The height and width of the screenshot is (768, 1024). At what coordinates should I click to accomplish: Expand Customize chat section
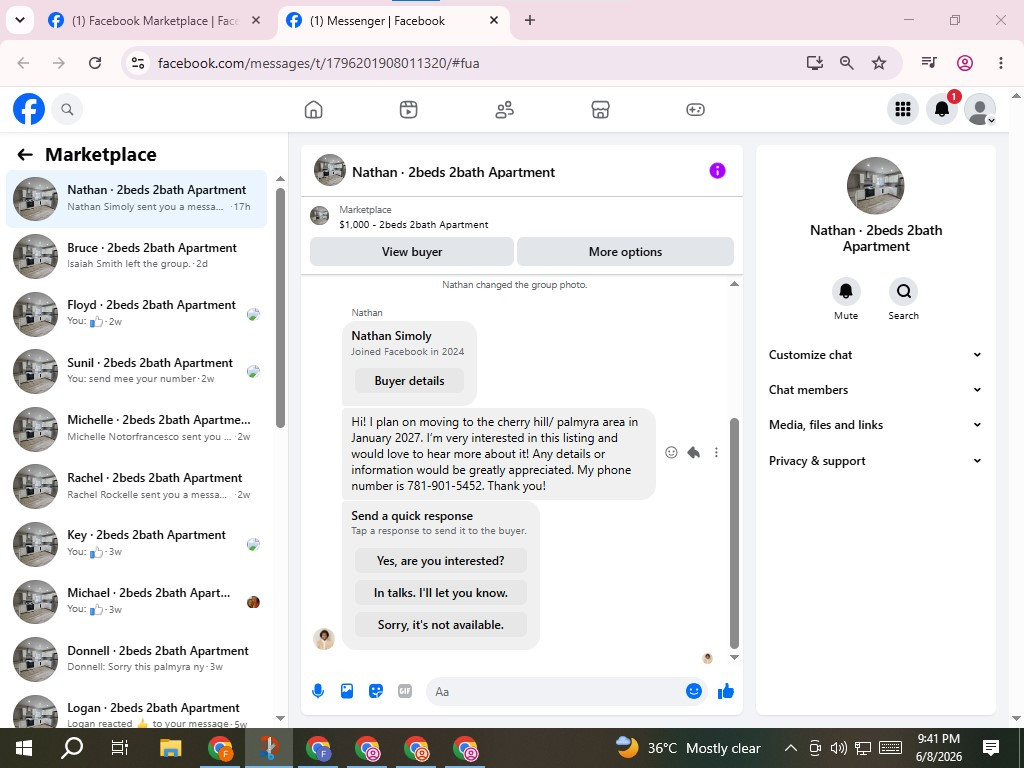[x=875, y=355]
